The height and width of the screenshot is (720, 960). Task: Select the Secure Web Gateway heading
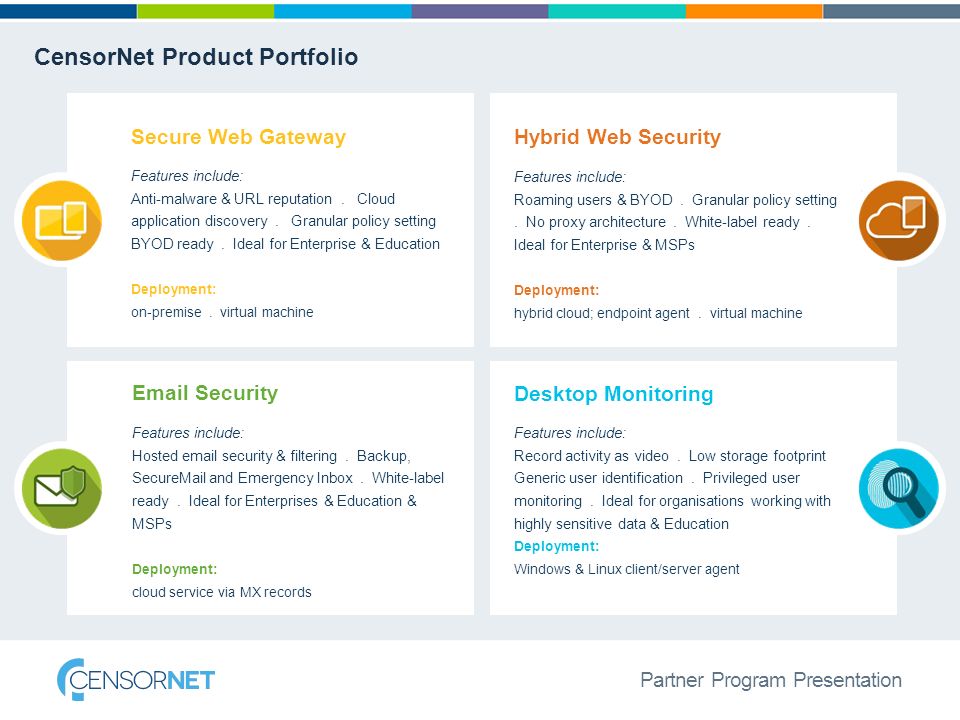(x=238, y=137)
